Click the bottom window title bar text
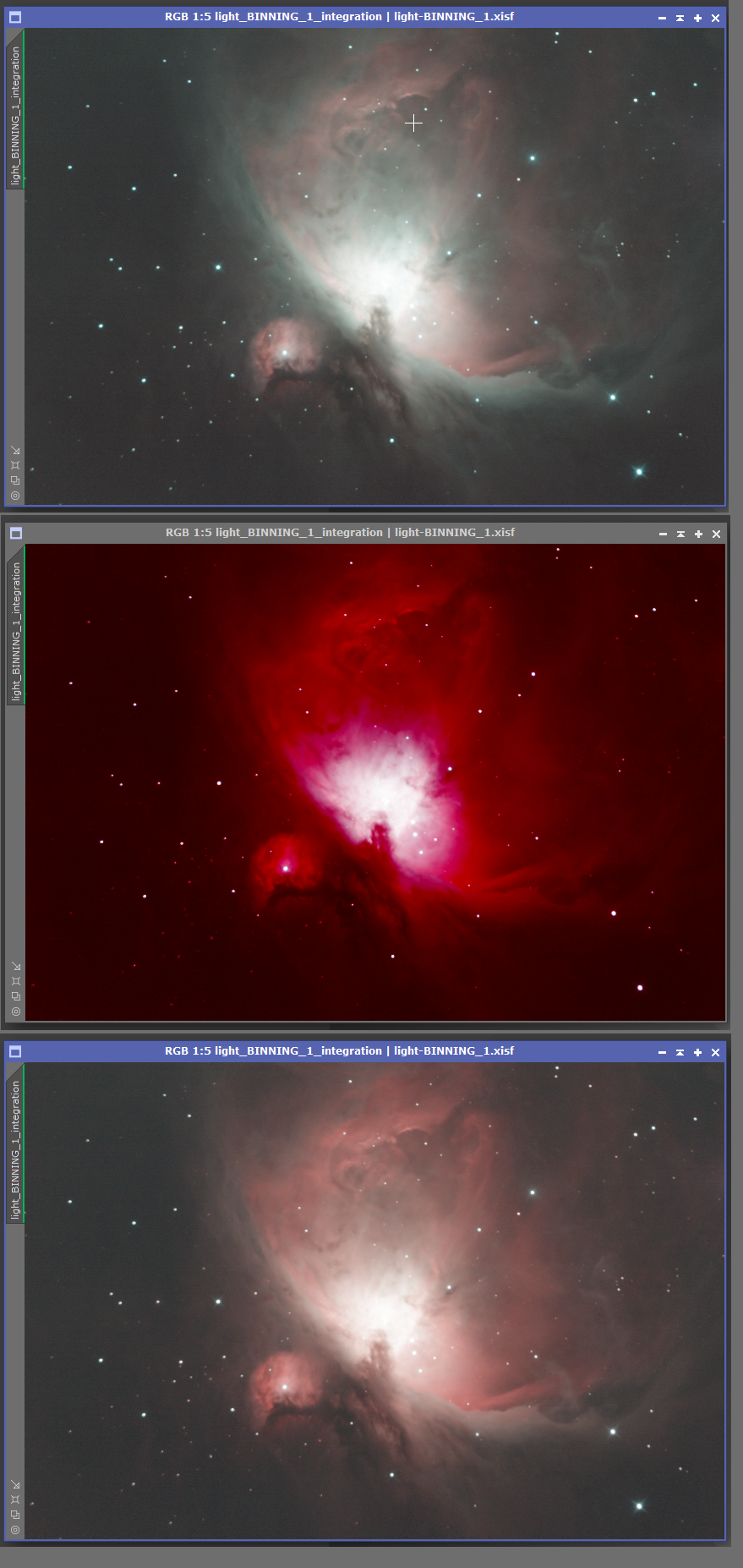Viewport: 743px width, 1568px height. coord(339,1050)
